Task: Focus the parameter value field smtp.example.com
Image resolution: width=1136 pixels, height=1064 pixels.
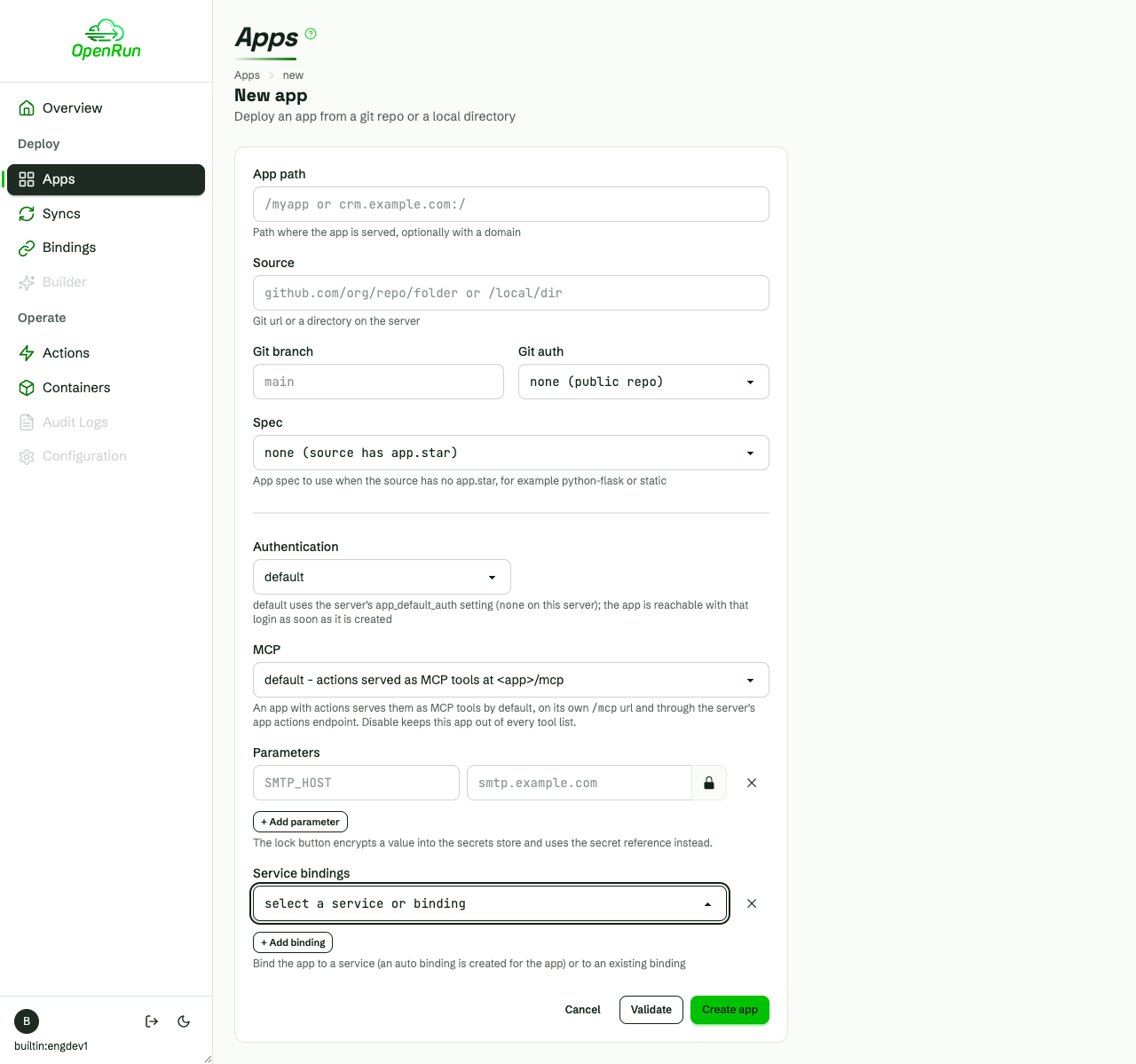Action: pyautogui.click(x=580, y=783)
